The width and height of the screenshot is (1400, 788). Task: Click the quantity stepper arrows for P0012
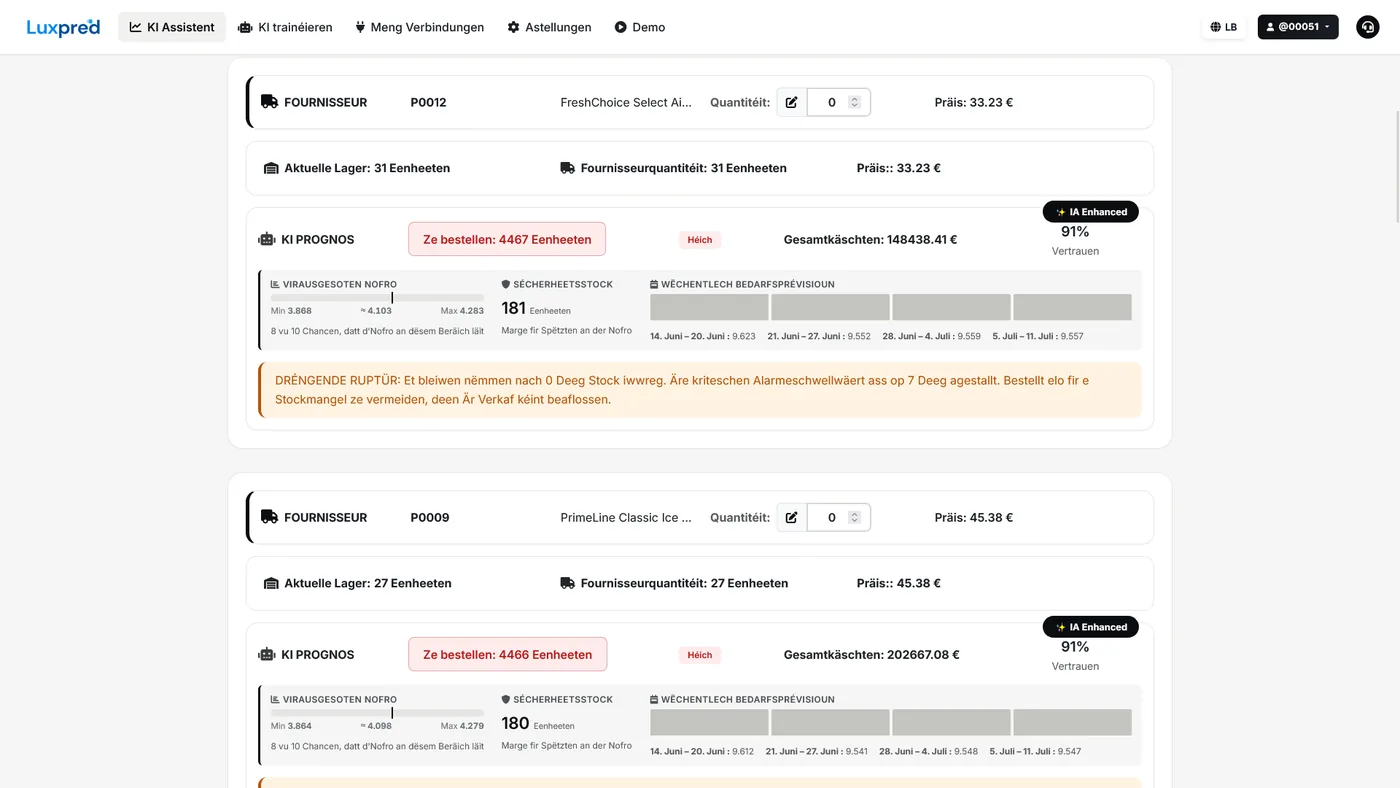[x=854, y=102]
